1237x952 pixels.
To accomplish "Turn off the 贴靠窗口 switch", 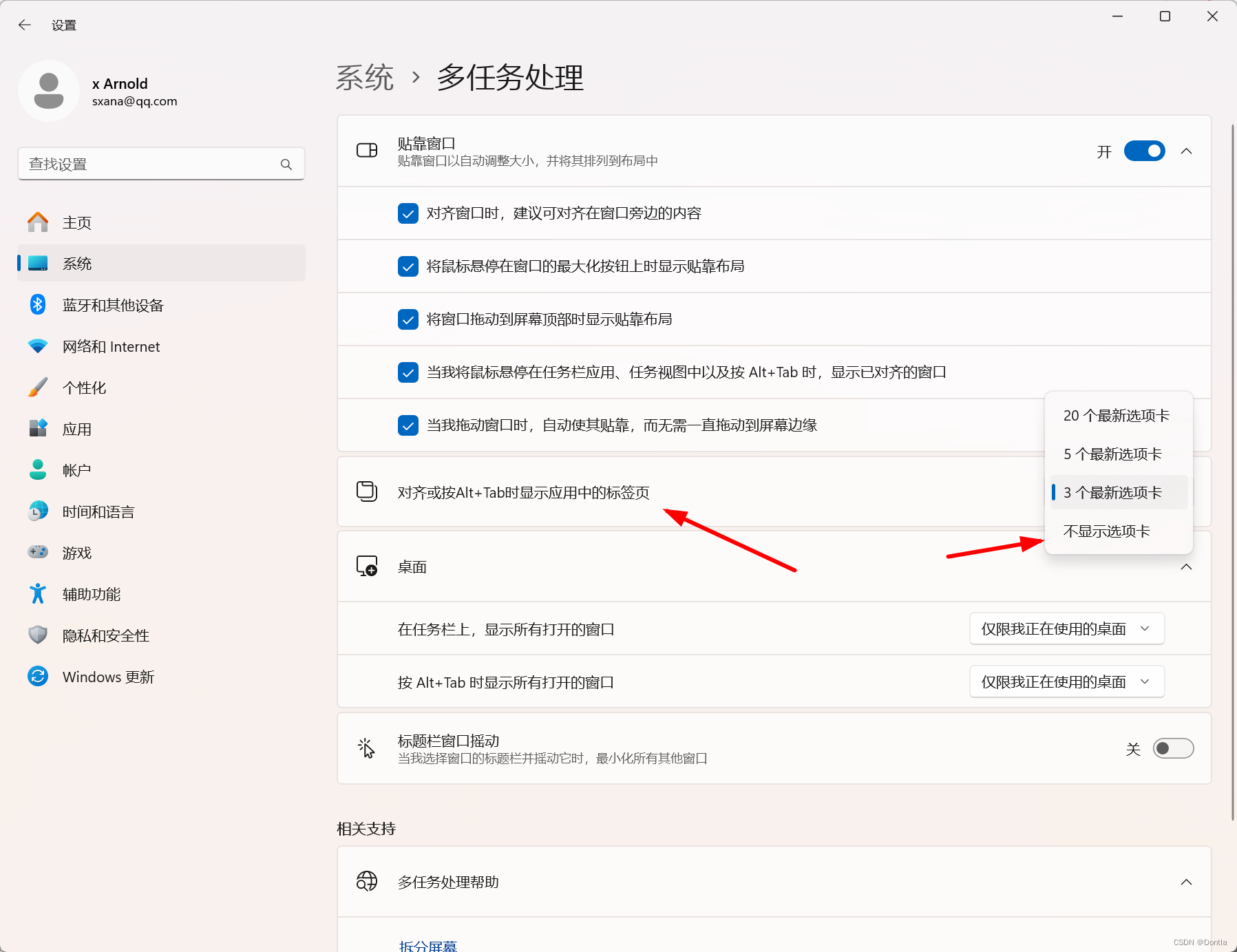I will click(1144, 151).
